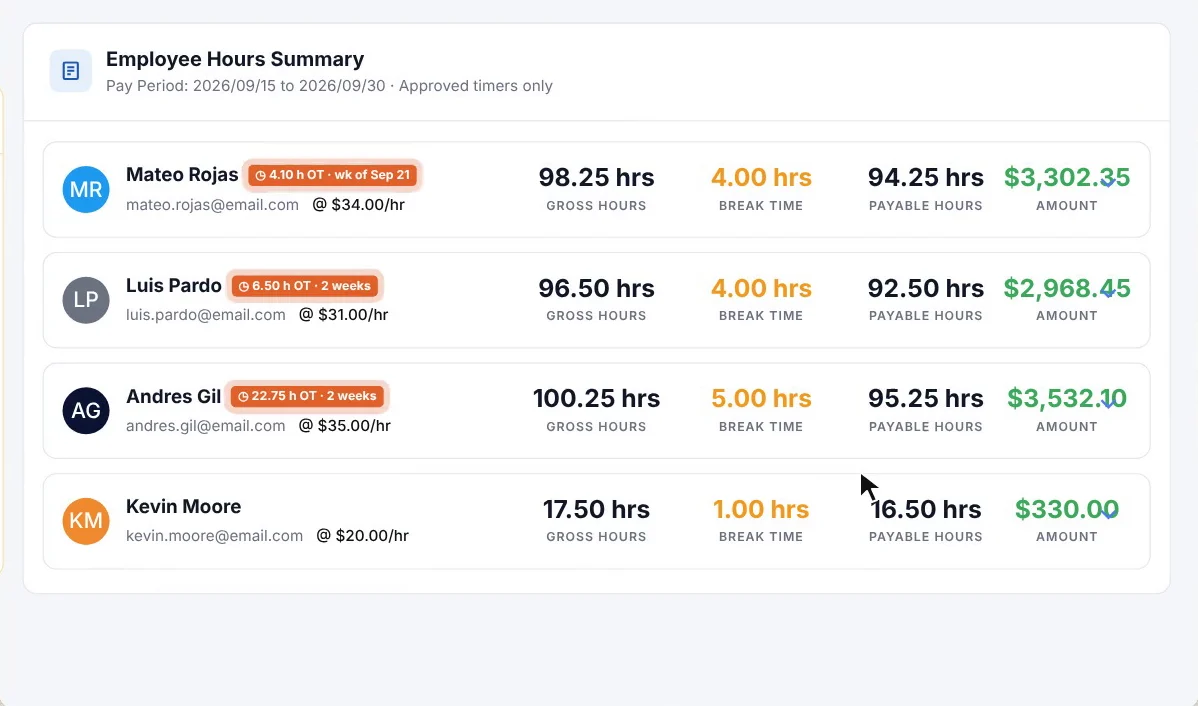Select the name 'Mateo Rojas'

click(x=182, y=174)
